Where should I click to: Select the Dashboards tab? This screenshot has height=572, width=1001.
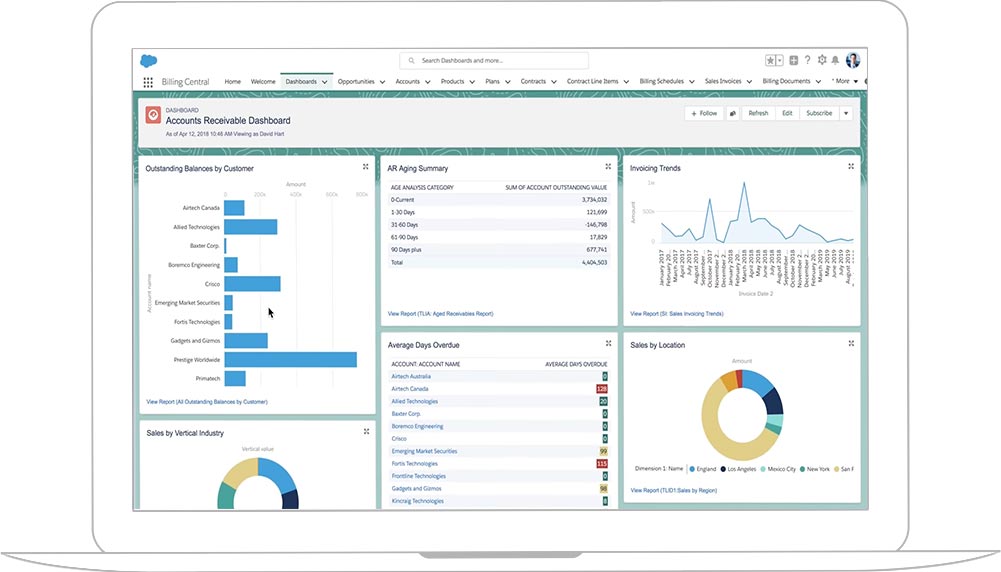coord(301,82)
